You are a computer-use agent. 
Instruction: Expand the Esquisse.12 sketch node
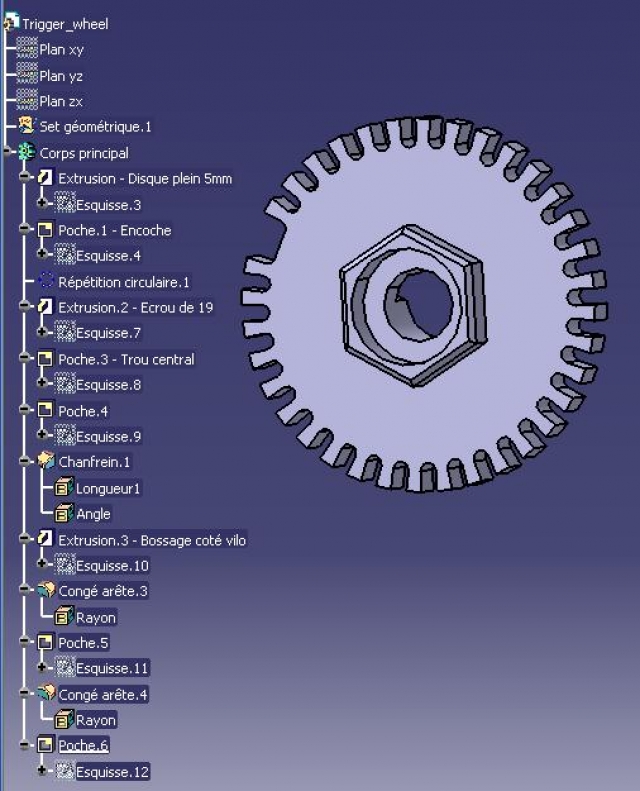click(42, 771)
